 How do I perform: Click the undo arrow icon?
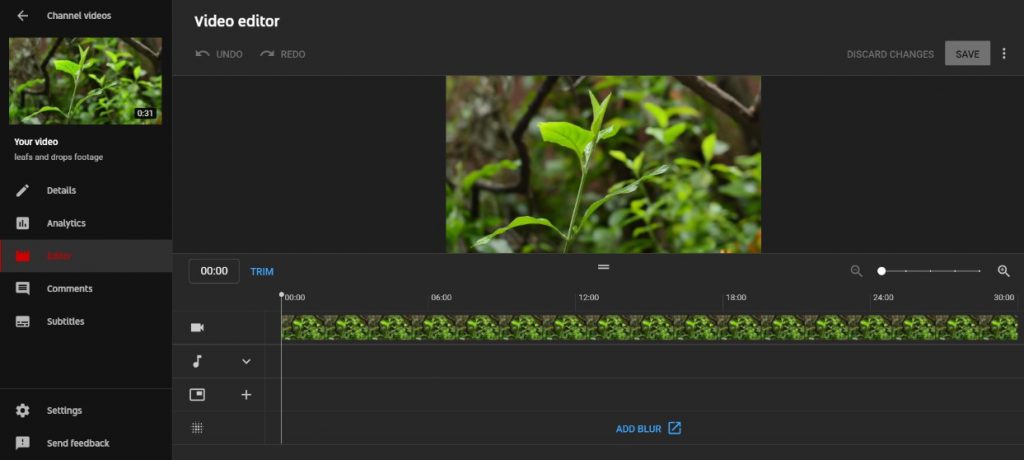point(202,54)
